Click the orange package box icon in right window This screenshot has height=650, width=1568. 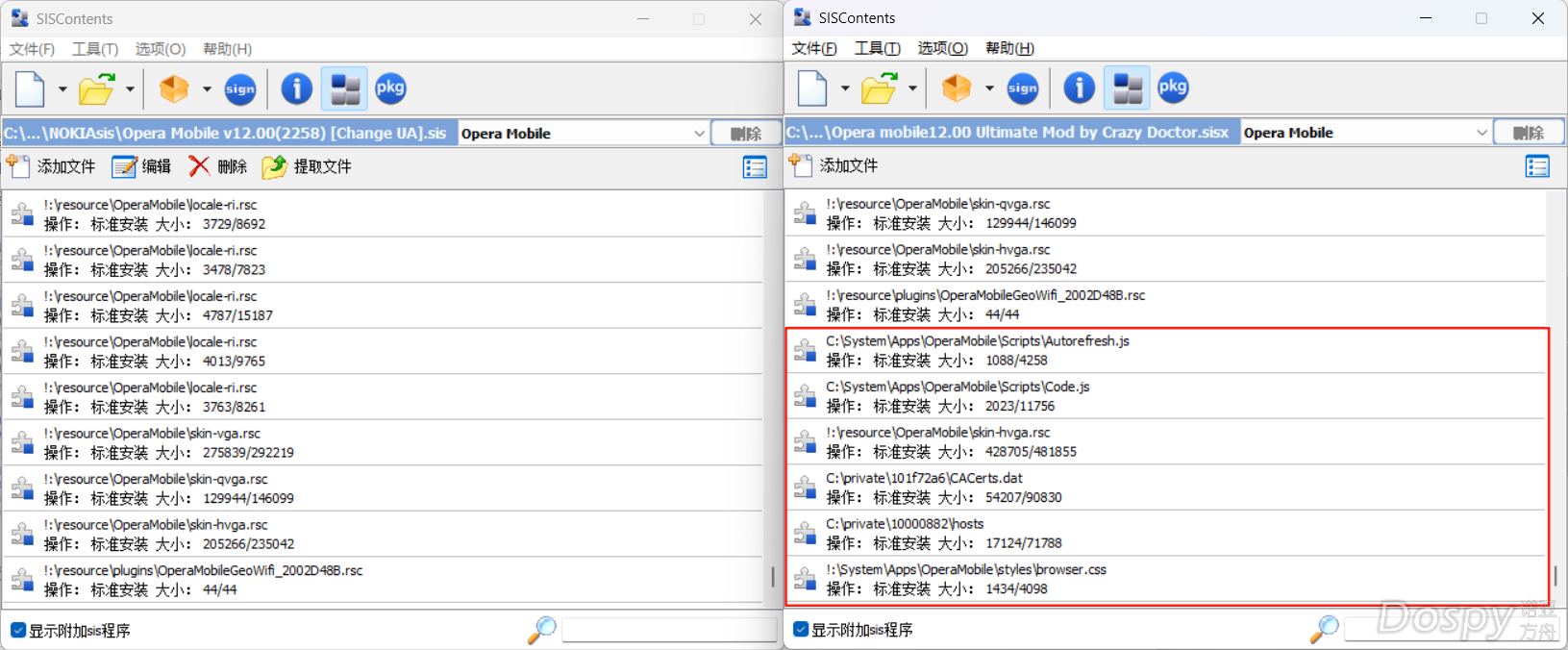click(957, 88)
